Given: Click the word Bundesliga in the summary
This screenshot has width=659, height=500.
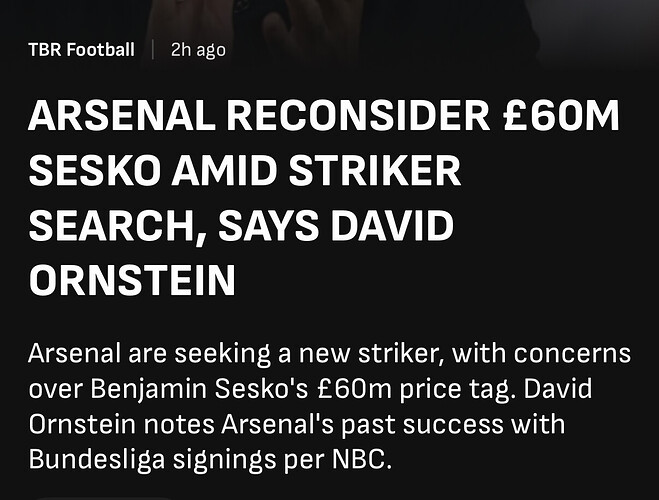Looking at the screenshot, I should pos(96,459).
